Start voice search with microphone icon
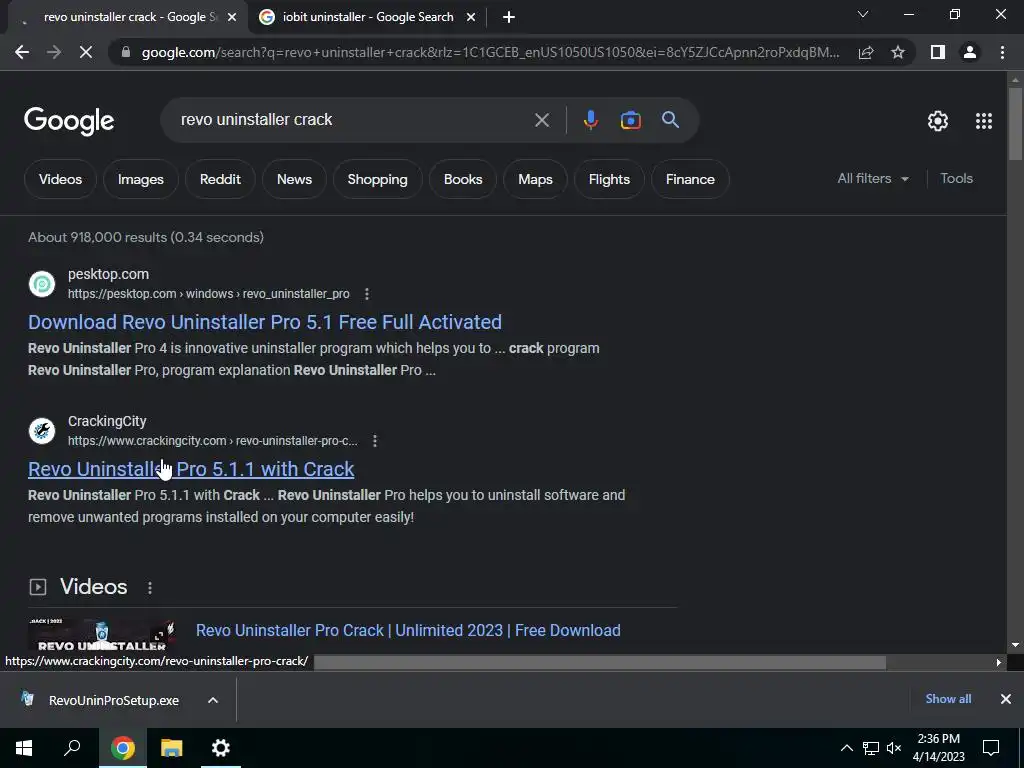The height and width of the screenshot is (768, 1024). 590,120
